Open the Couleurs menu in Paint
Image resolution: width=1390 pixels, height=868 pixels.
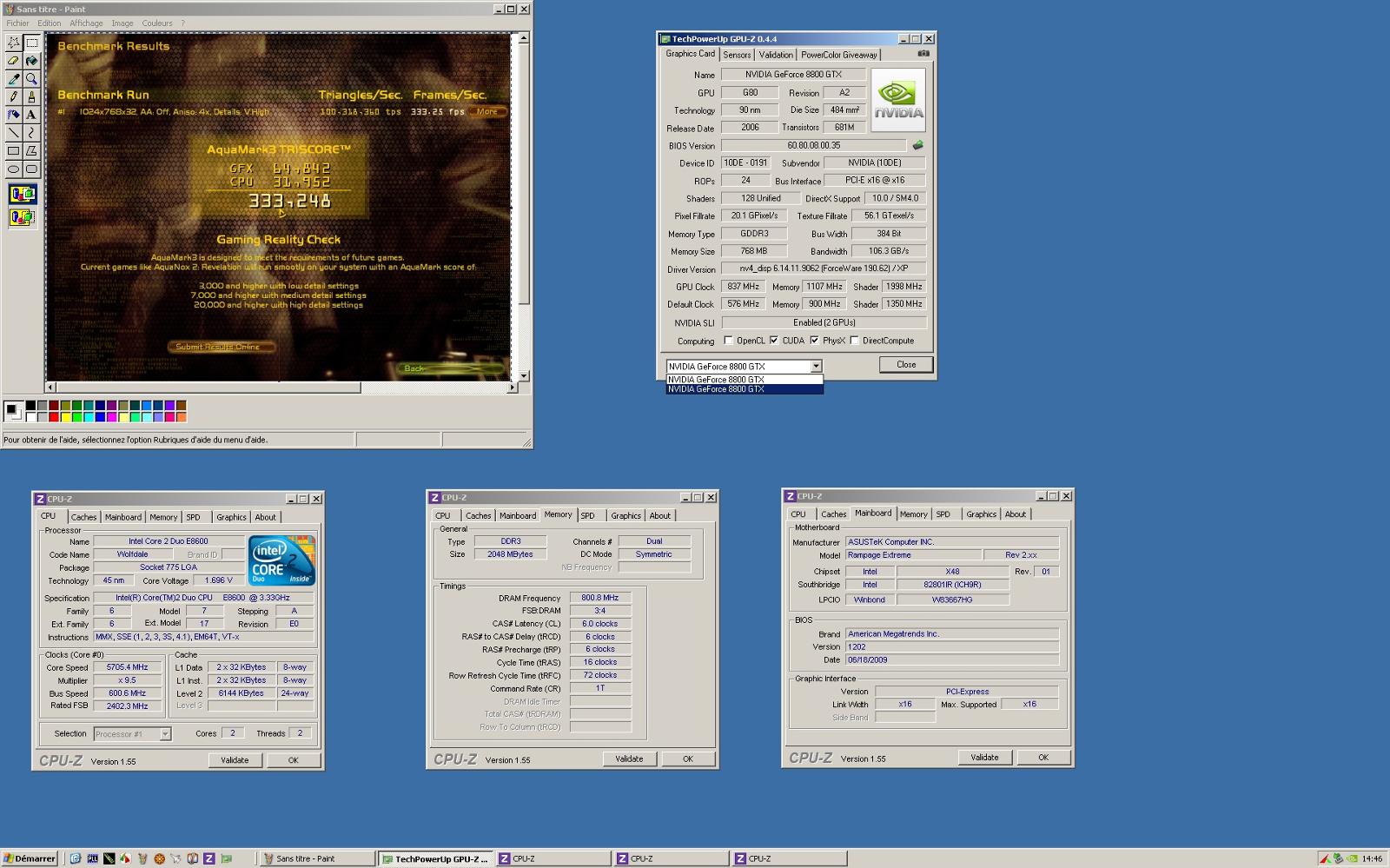(157, 23)
